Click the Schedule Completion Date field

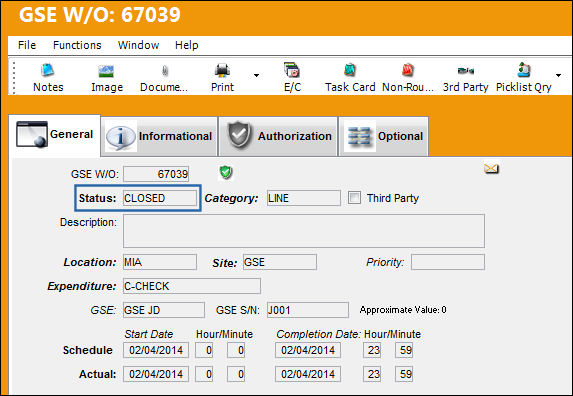click(x=308, y=350)
